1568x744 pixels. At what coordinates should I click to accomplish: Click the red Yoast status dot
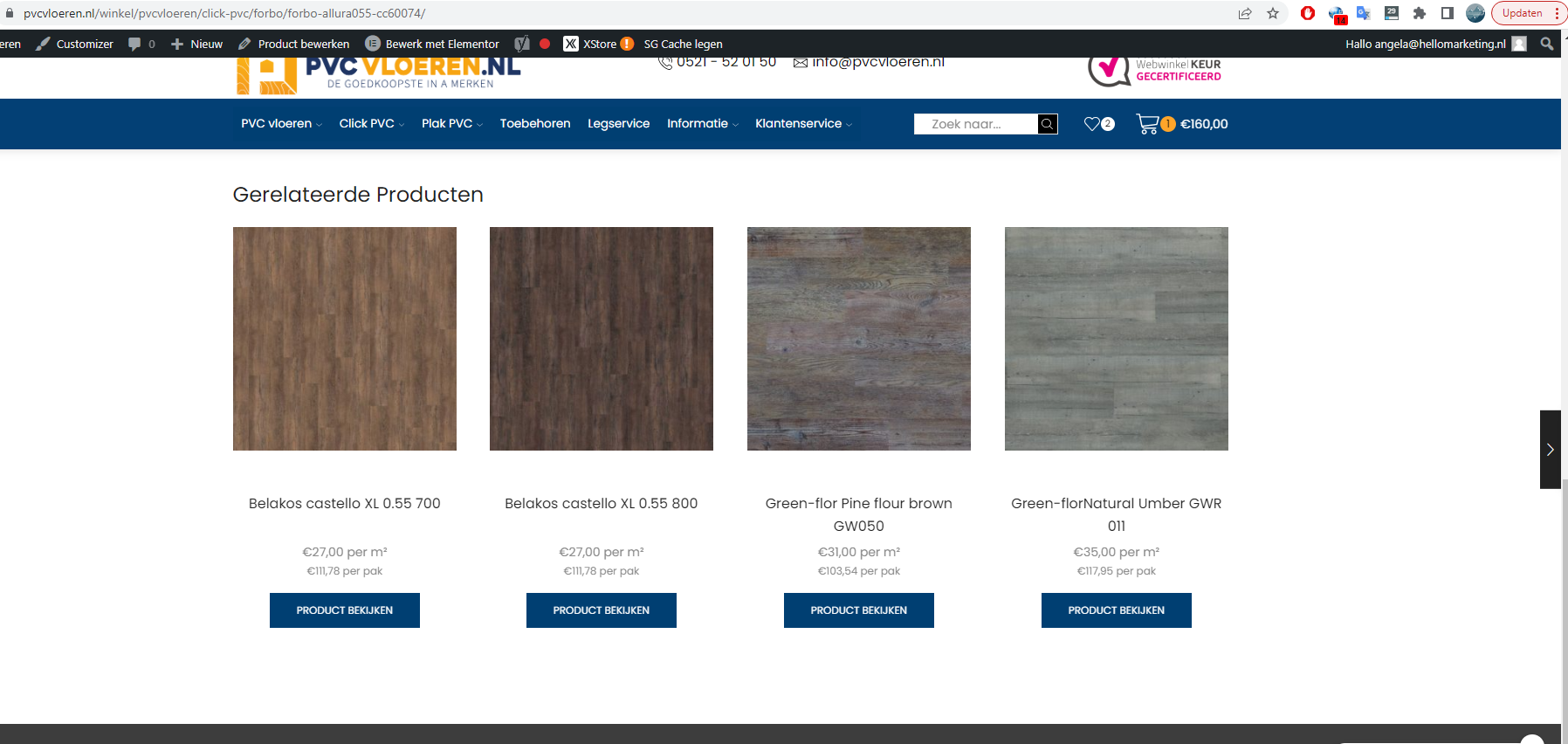(545, 44)
